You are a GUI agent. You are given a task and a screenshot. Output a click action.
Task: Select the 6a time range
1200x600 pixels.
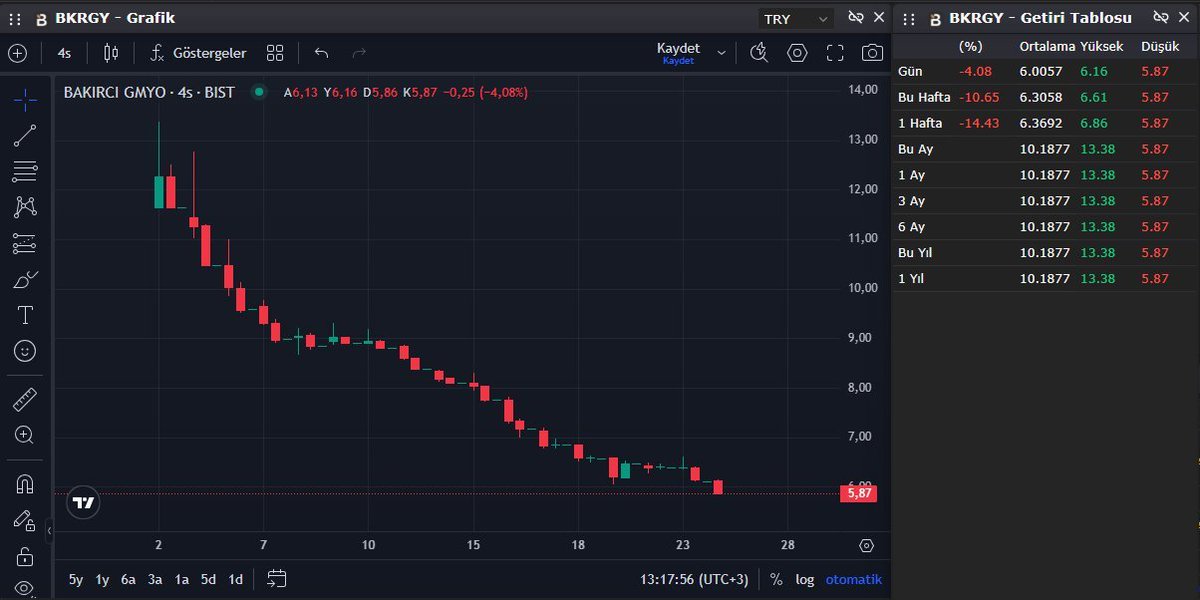(128, 579)
